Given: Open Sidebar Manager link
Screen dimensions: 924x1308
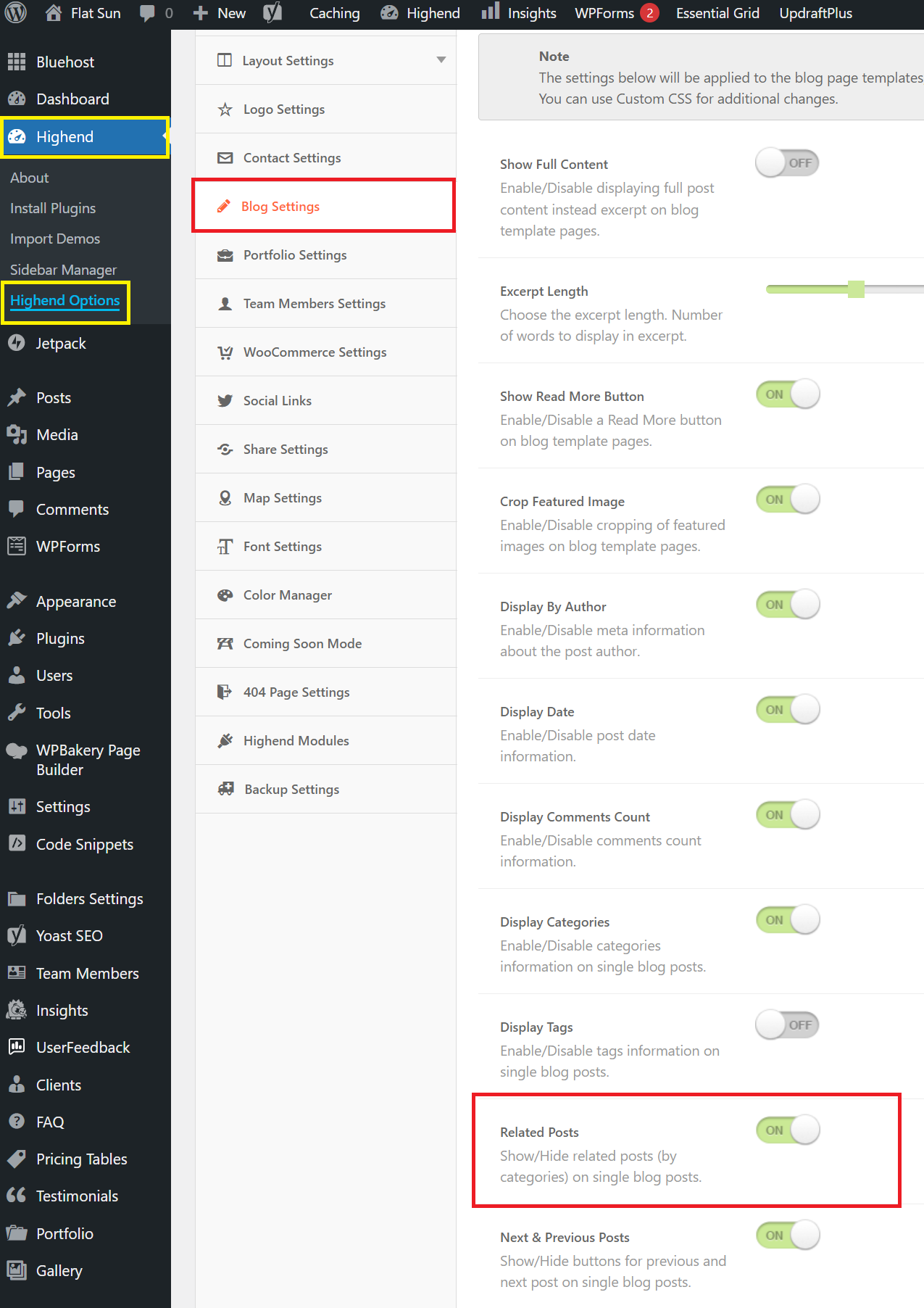Looking at the screenshot, I should [63, 270].
